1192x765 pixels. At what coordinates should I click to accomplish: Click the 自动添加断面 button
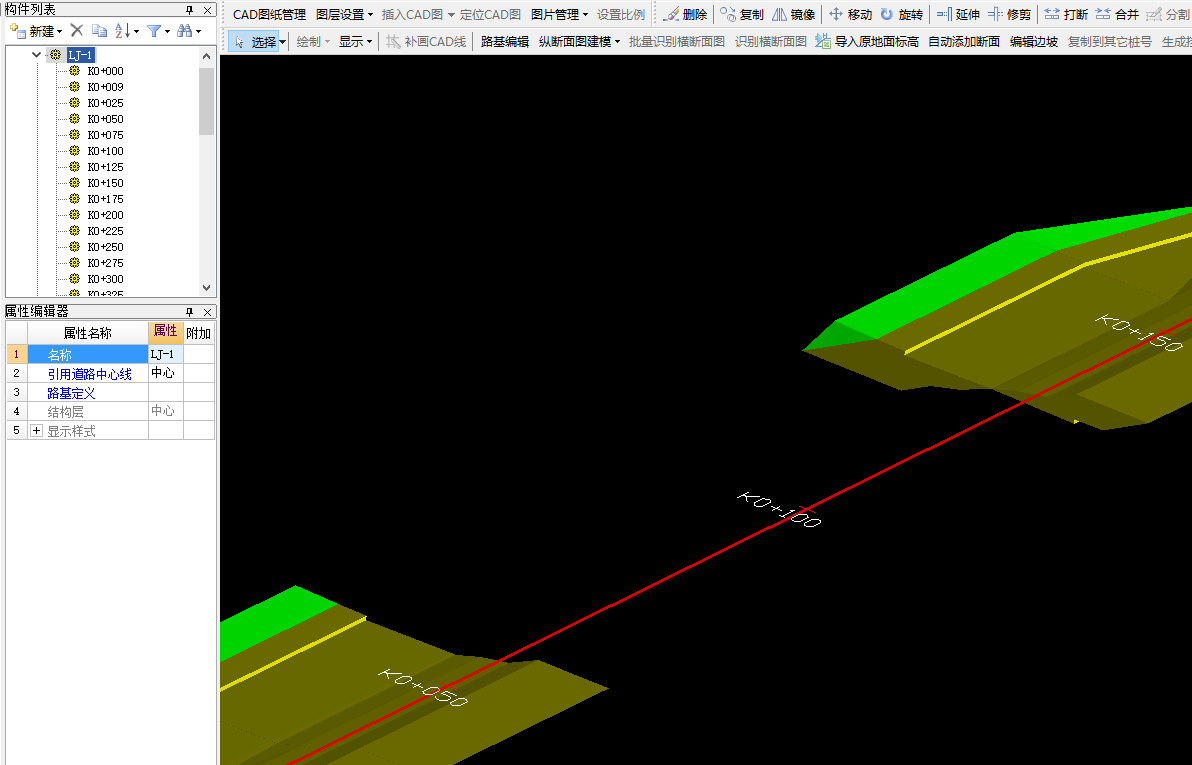[963, 42]
